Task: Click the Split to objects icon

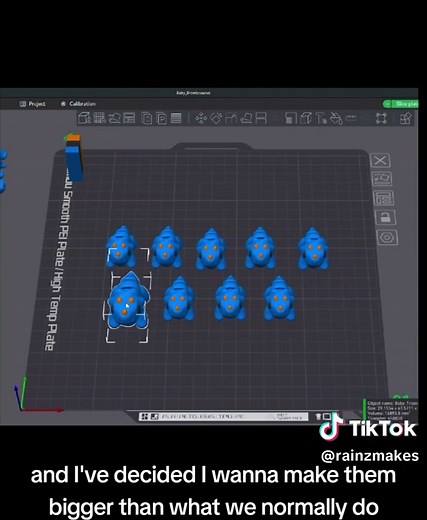Action: point(147,118)
